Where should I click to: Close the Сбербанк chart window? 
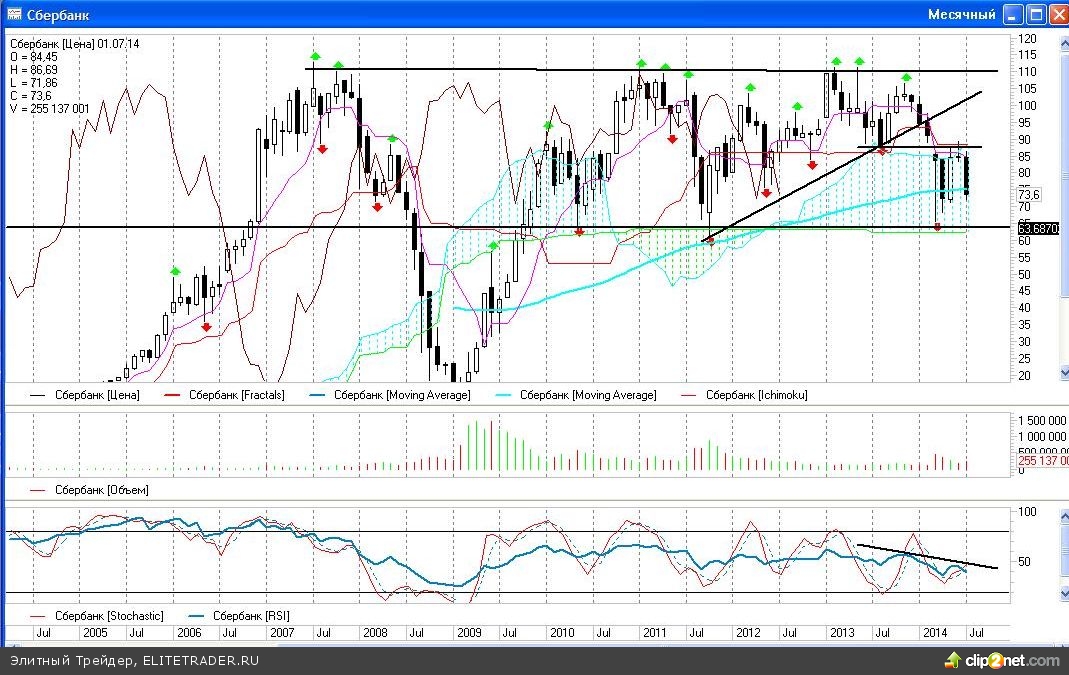pyautogui.click(x=1058, y=14)
